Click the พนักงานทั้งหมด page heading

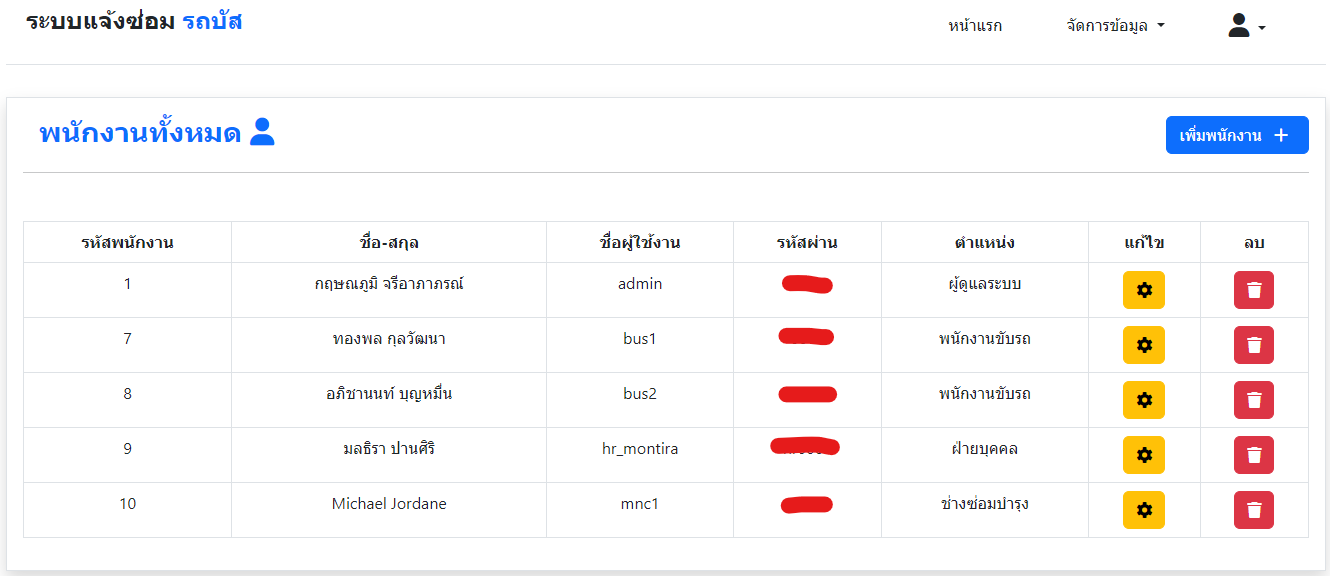(x=140, y=133)
